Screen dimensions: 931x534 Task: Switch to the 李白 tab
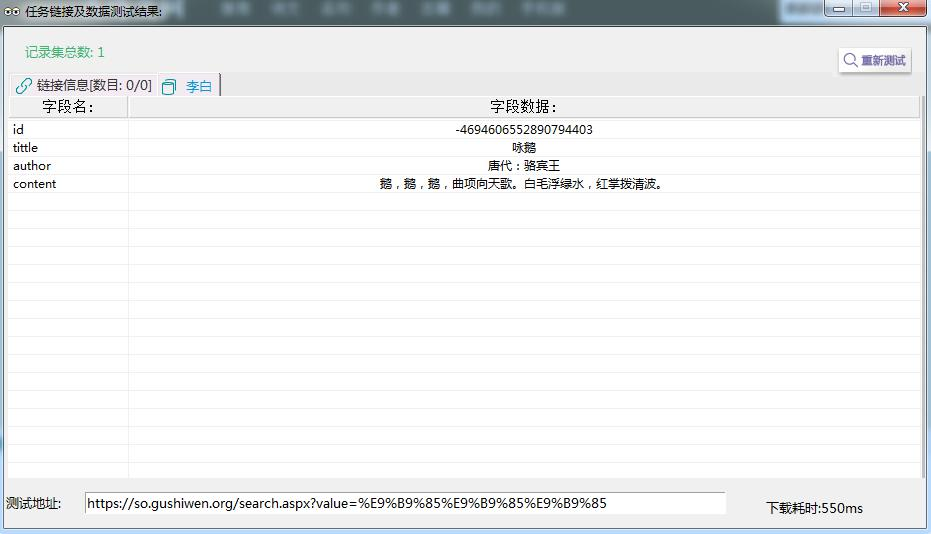189,86
